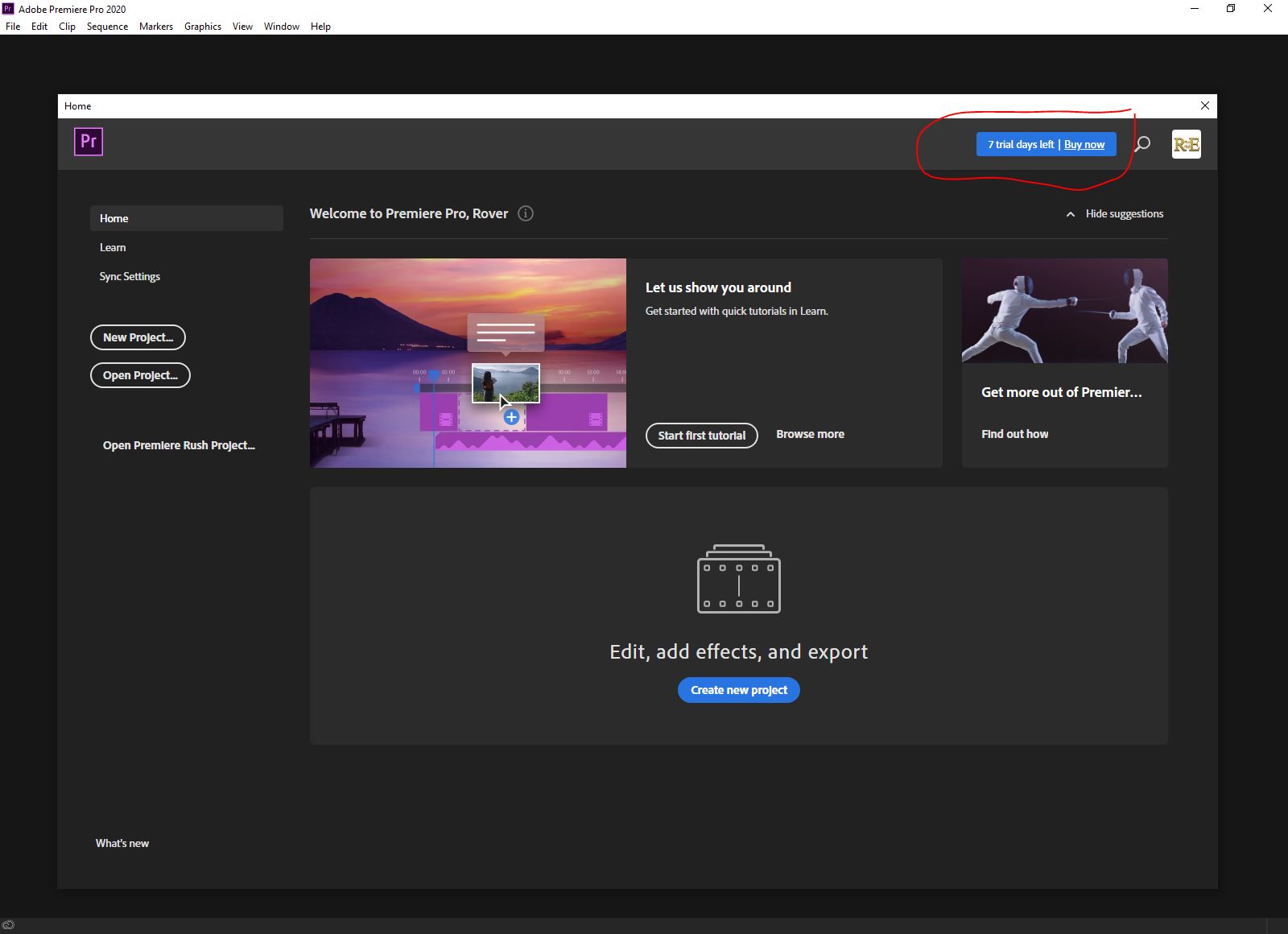Click the Buy now link
Image resolution: width=1288 pixels, height=934 pixels.
(x=1084, y=145)
